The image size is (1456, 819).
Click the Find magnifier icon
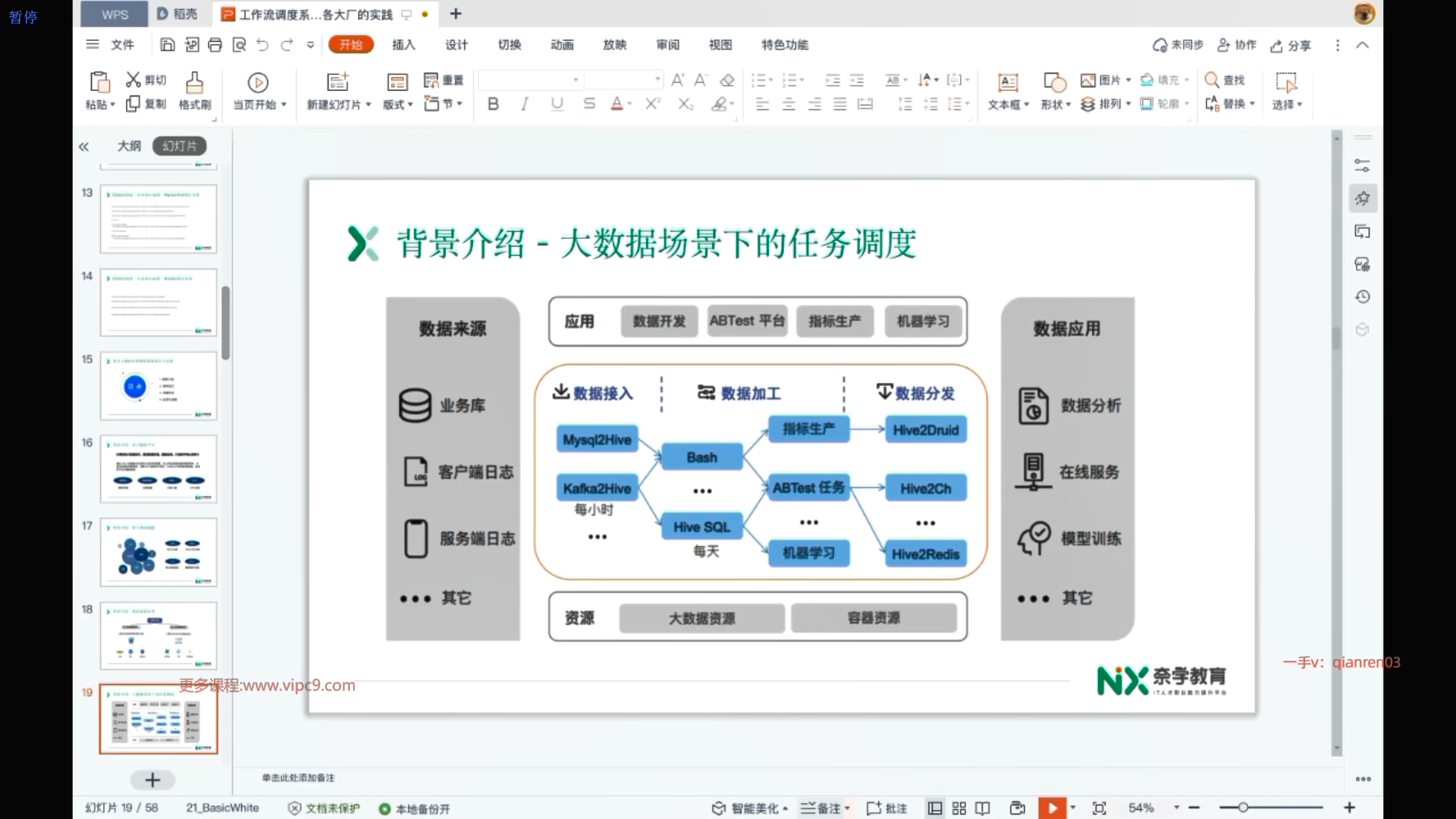click(1212, 80)
